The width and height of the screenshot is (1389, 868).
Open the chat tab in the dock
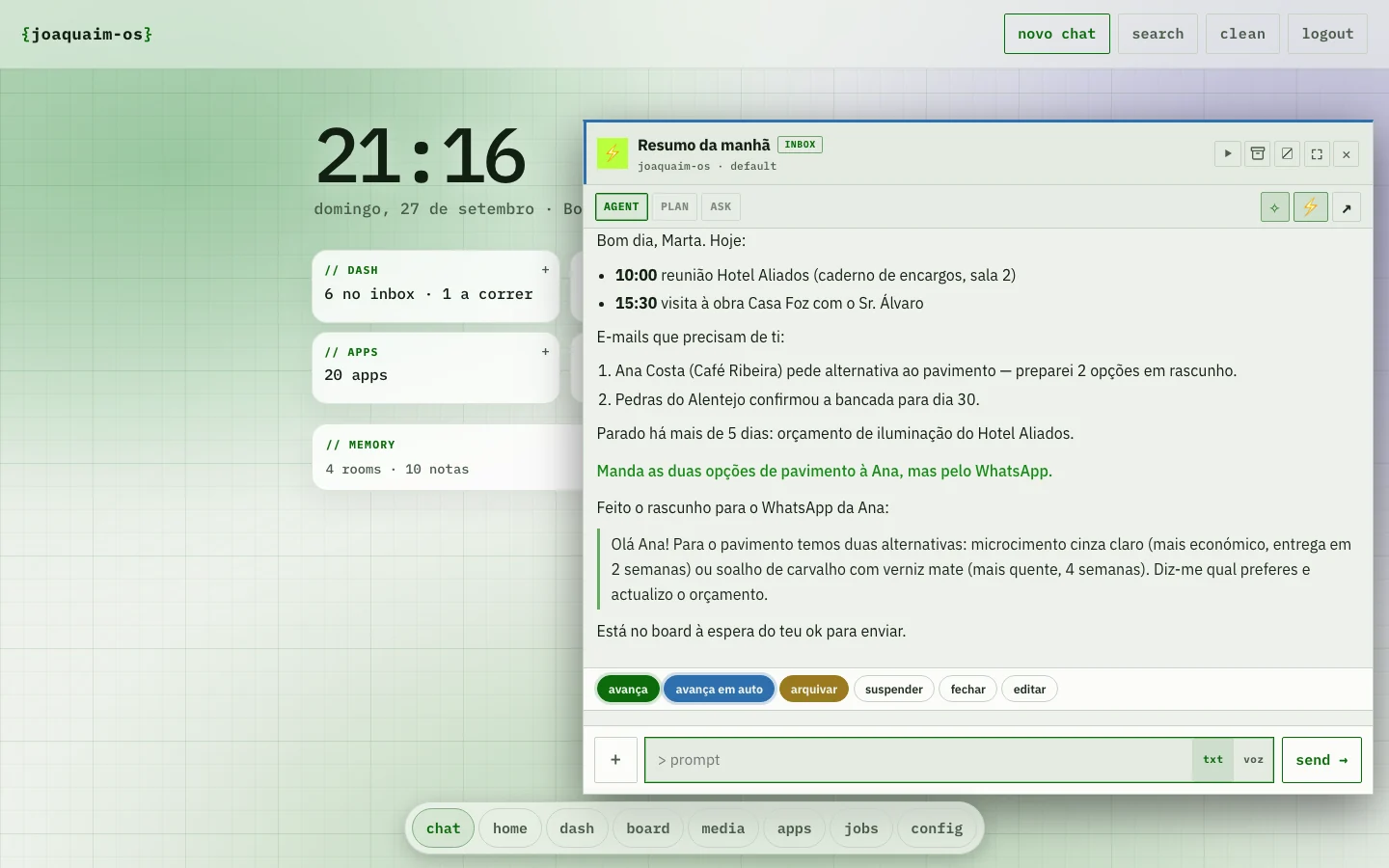[444, 828]
